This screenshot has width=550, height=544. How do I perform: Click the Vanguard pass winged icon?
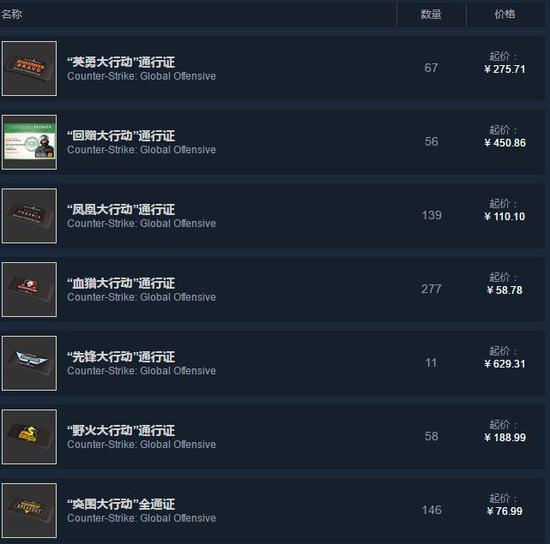[x=29, y=363]
